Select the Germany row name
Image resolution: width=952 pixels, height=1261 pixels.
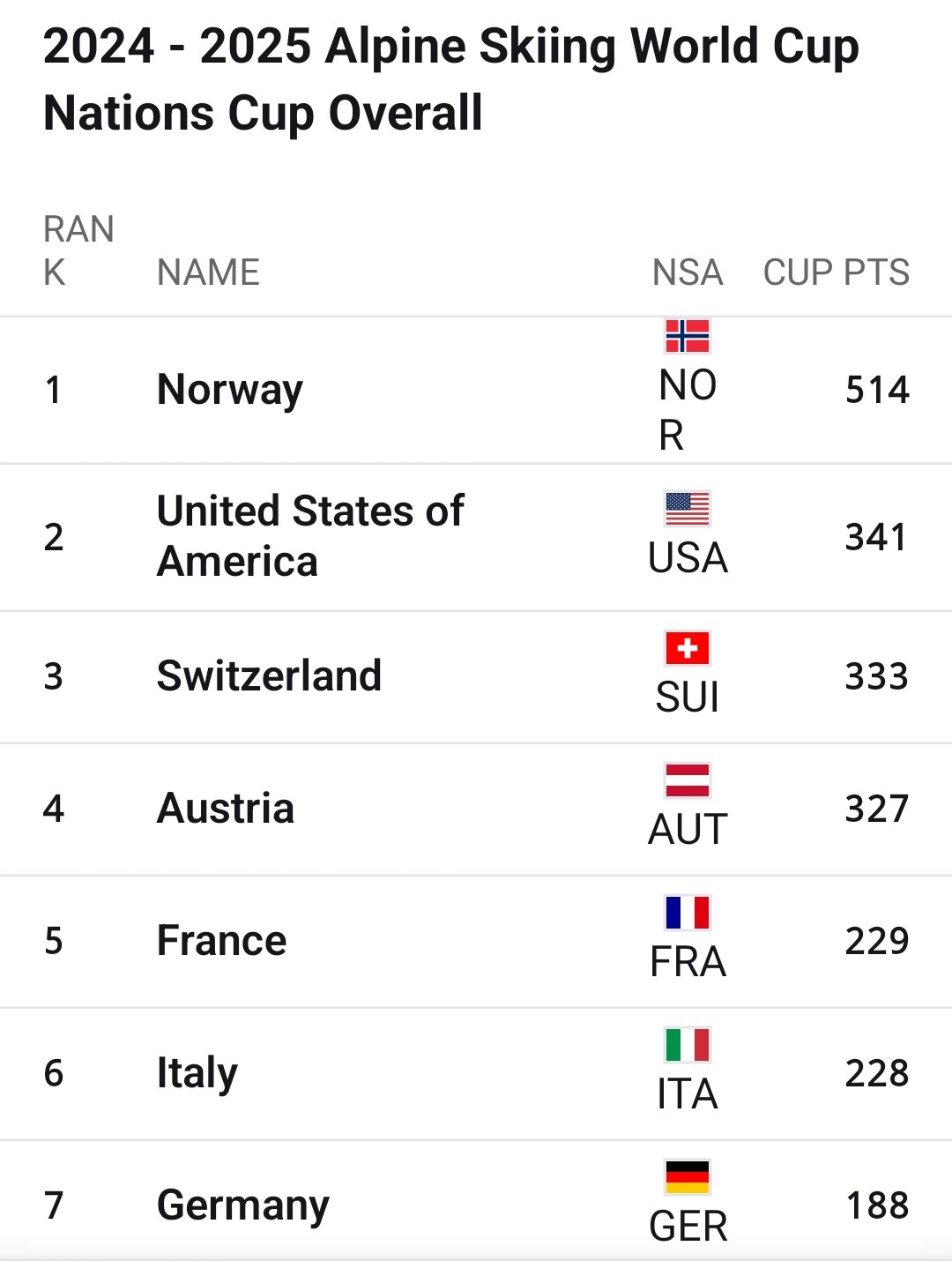pos(243,1206)
